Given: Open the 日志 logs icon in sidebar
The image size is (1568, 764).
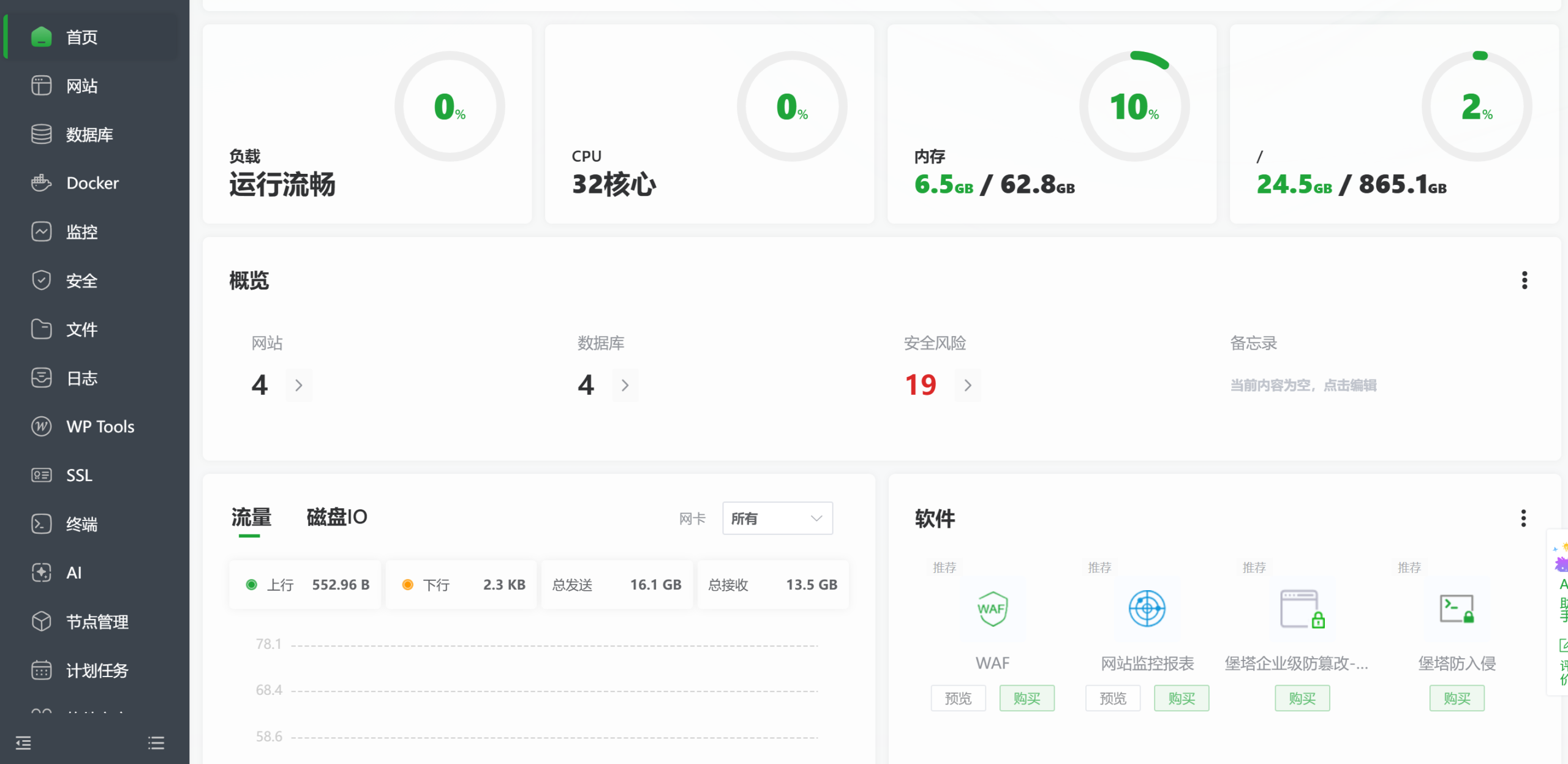Looking at the screenshot, I should tap(41, 378).
